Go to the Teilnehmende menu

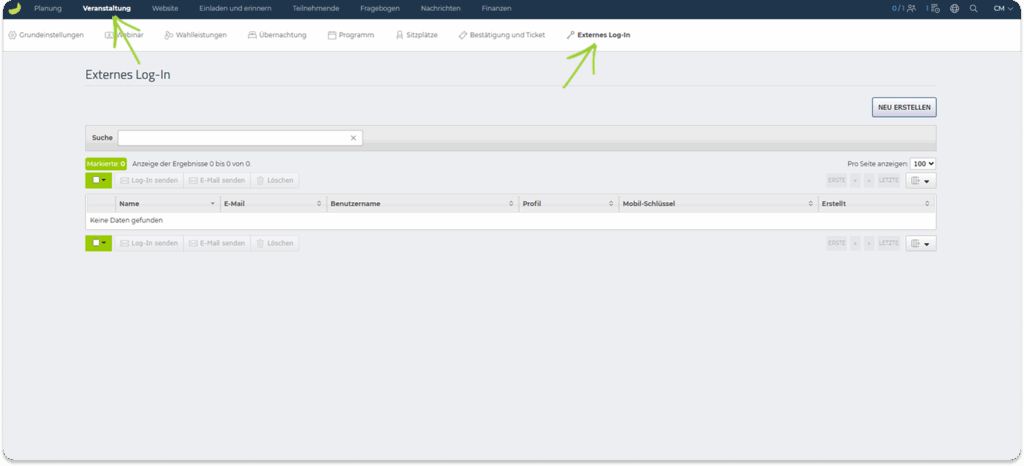click(x=315, y=9)
